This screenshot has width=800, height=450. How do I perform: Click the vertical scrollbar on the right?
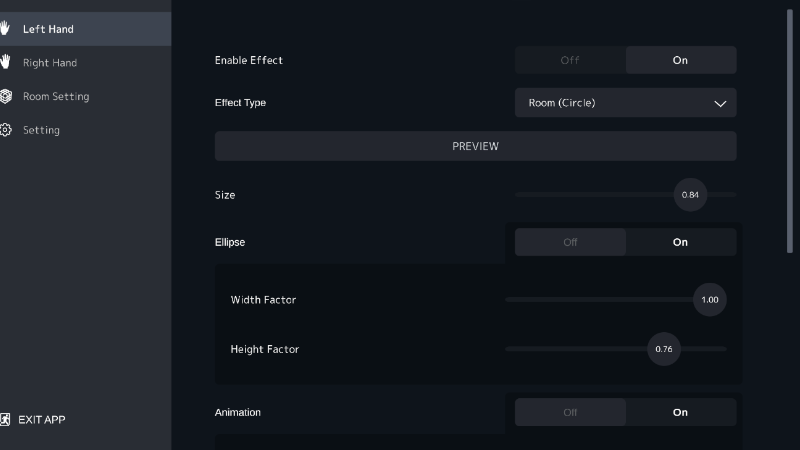[x=791, y=130]
